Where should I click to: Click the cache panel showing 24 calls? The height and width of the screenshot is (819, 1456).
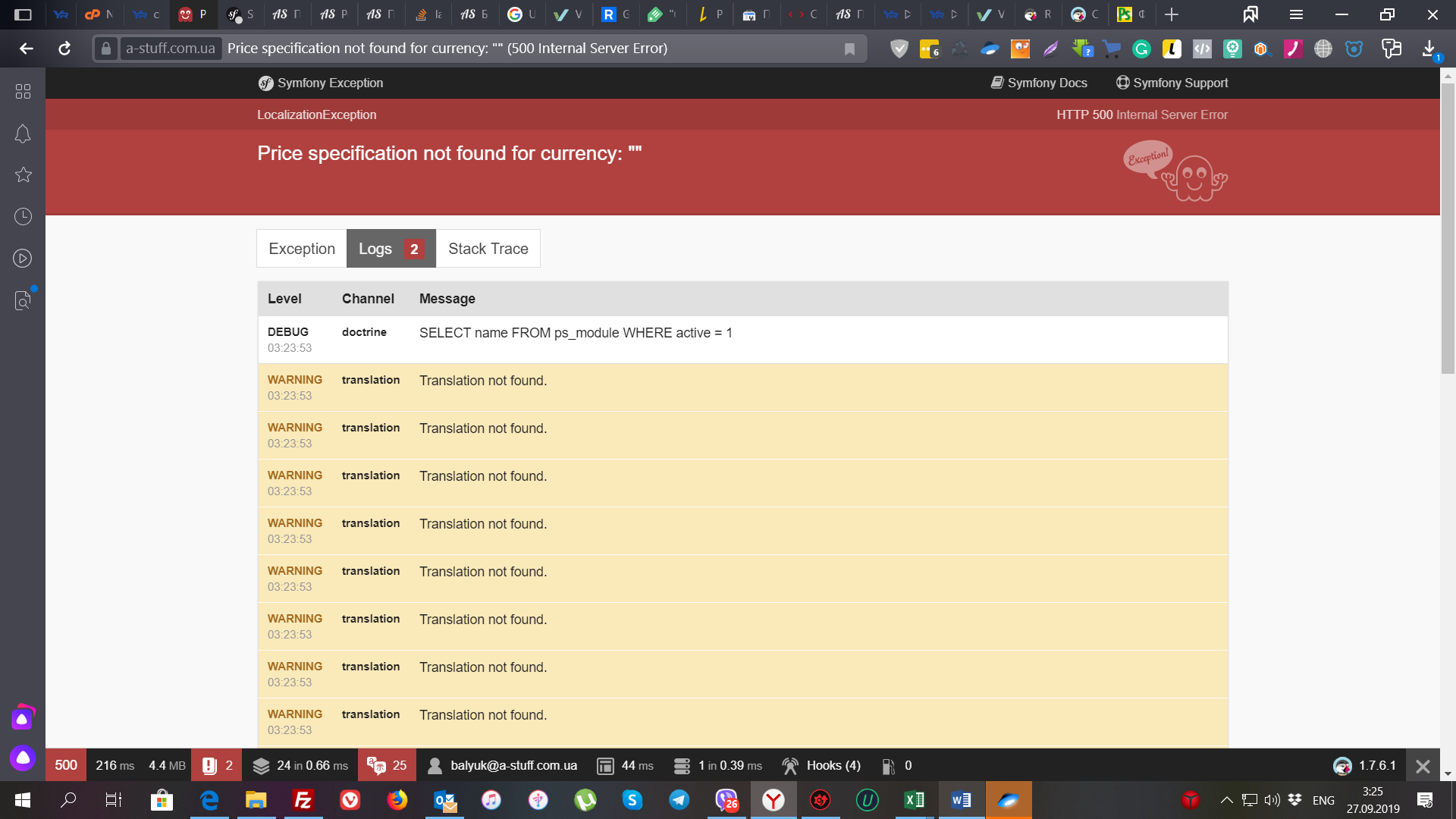302,765
